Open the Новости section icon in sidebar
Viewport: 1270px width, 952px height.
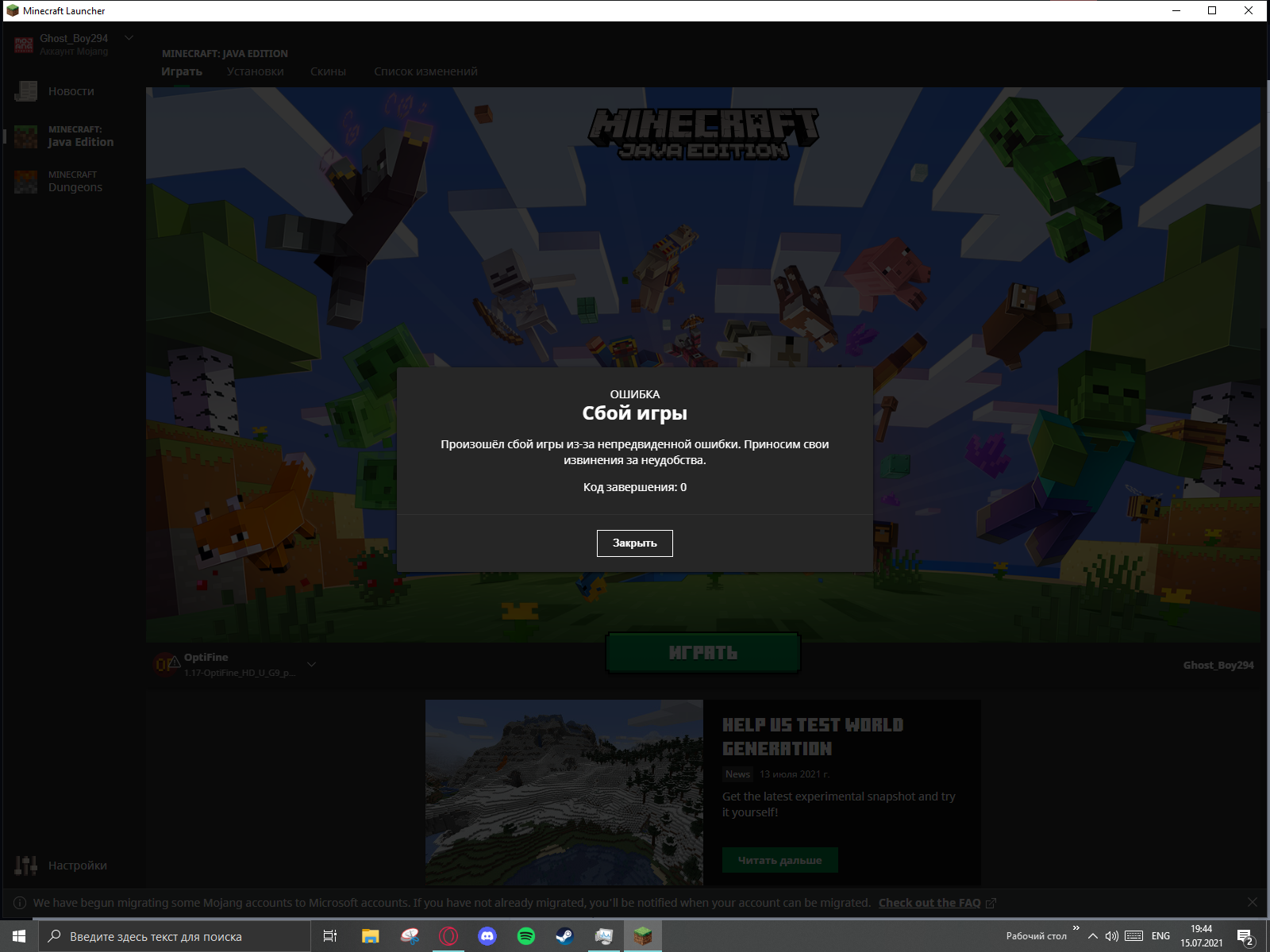25,91
